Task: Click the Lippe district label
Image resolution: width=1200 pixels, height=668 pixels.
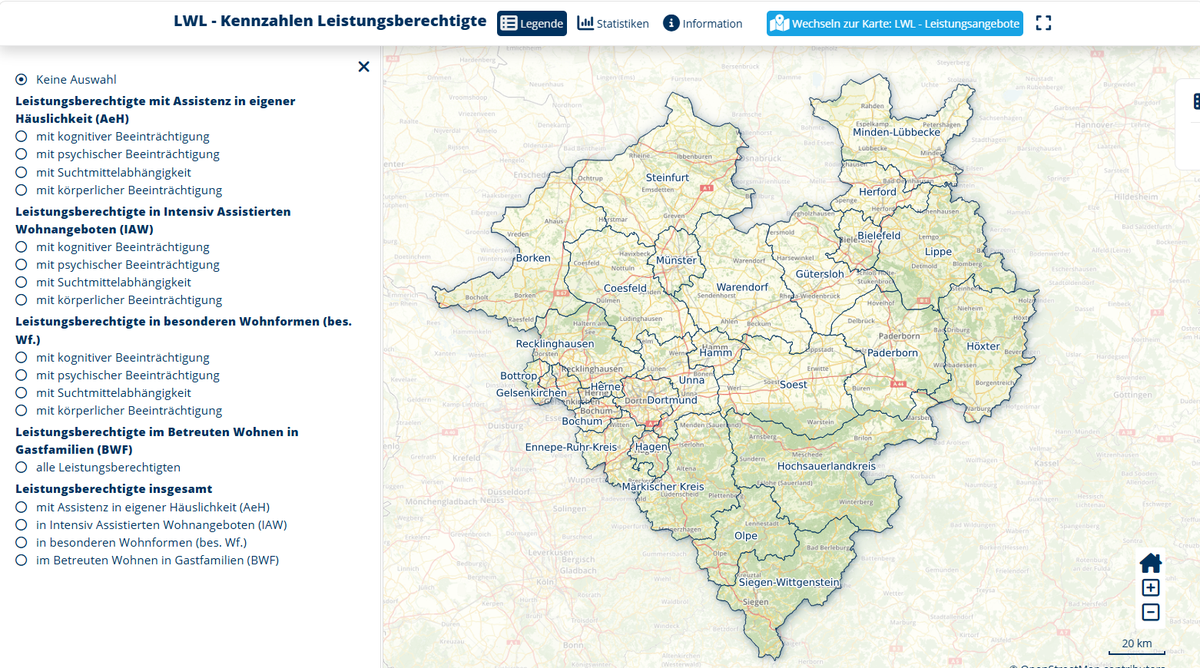Action: 938,252
